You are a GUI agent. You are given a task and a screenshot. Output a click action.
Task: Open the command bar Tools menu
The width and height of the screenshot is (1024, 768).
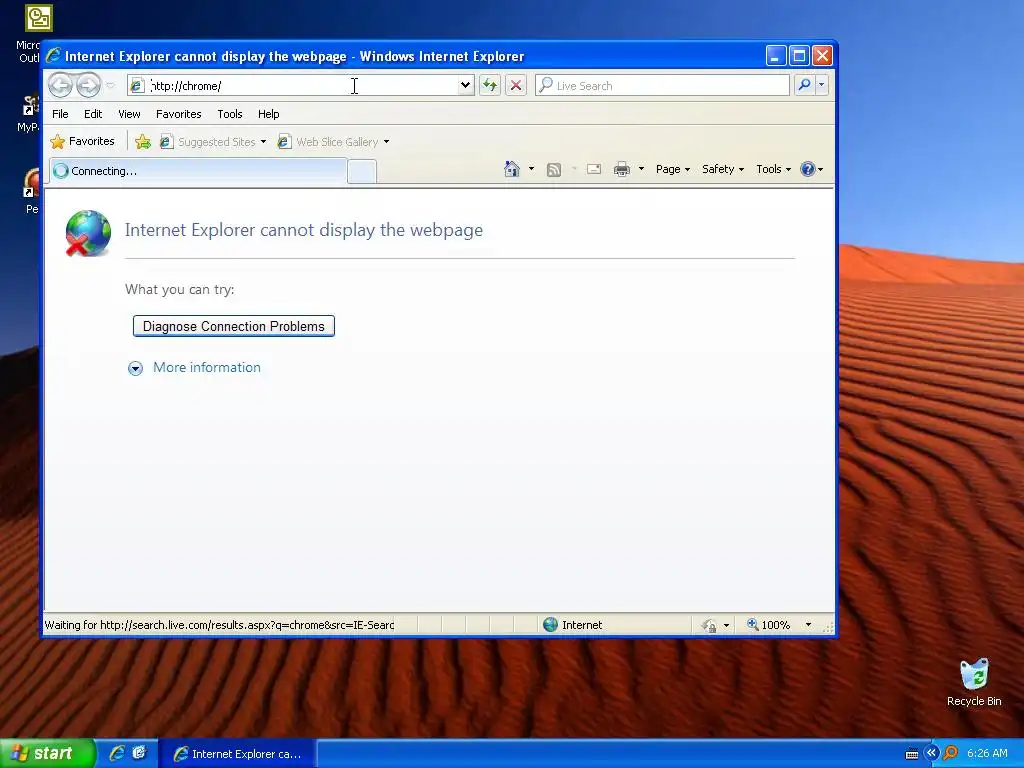[773, 169]
